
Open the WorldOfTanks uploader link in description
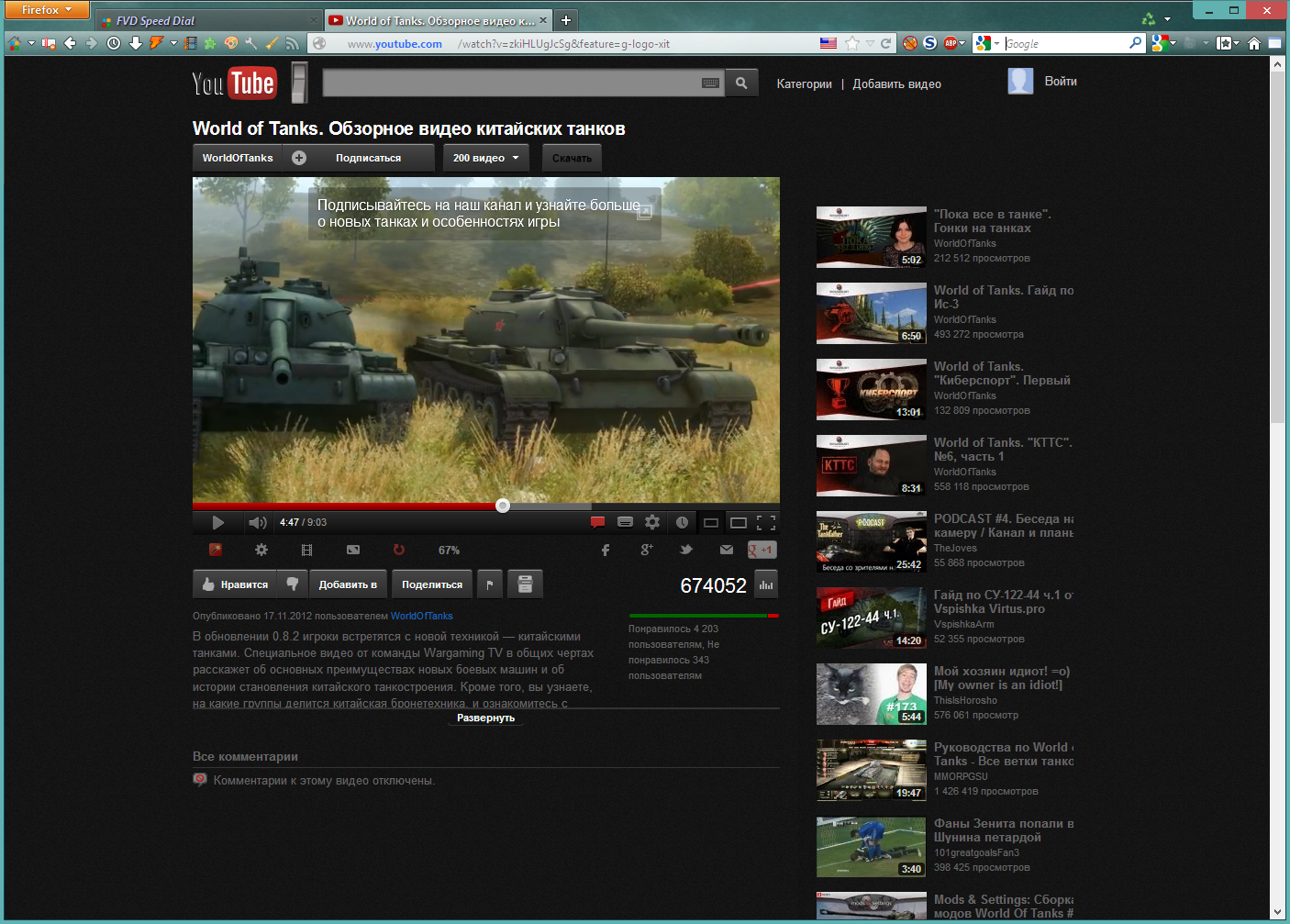click(422, 616)
